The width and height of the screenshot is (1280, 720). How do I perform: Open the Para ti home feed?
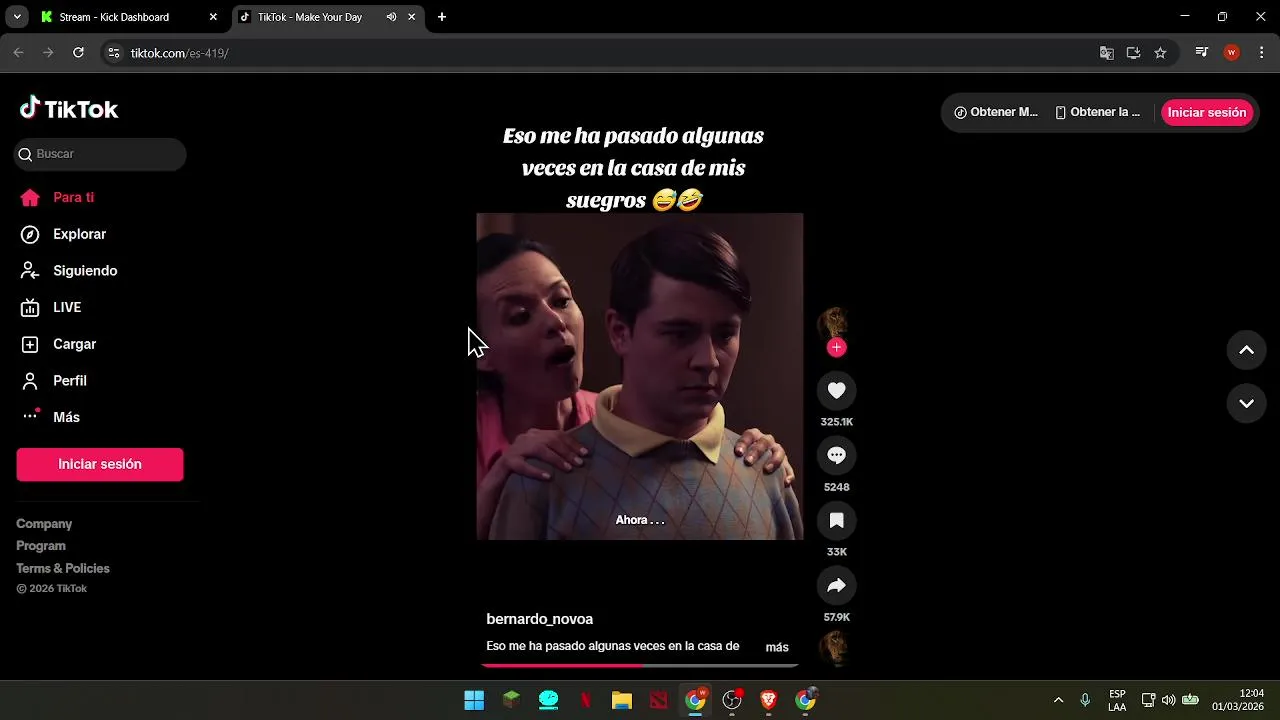coord(58,197)
